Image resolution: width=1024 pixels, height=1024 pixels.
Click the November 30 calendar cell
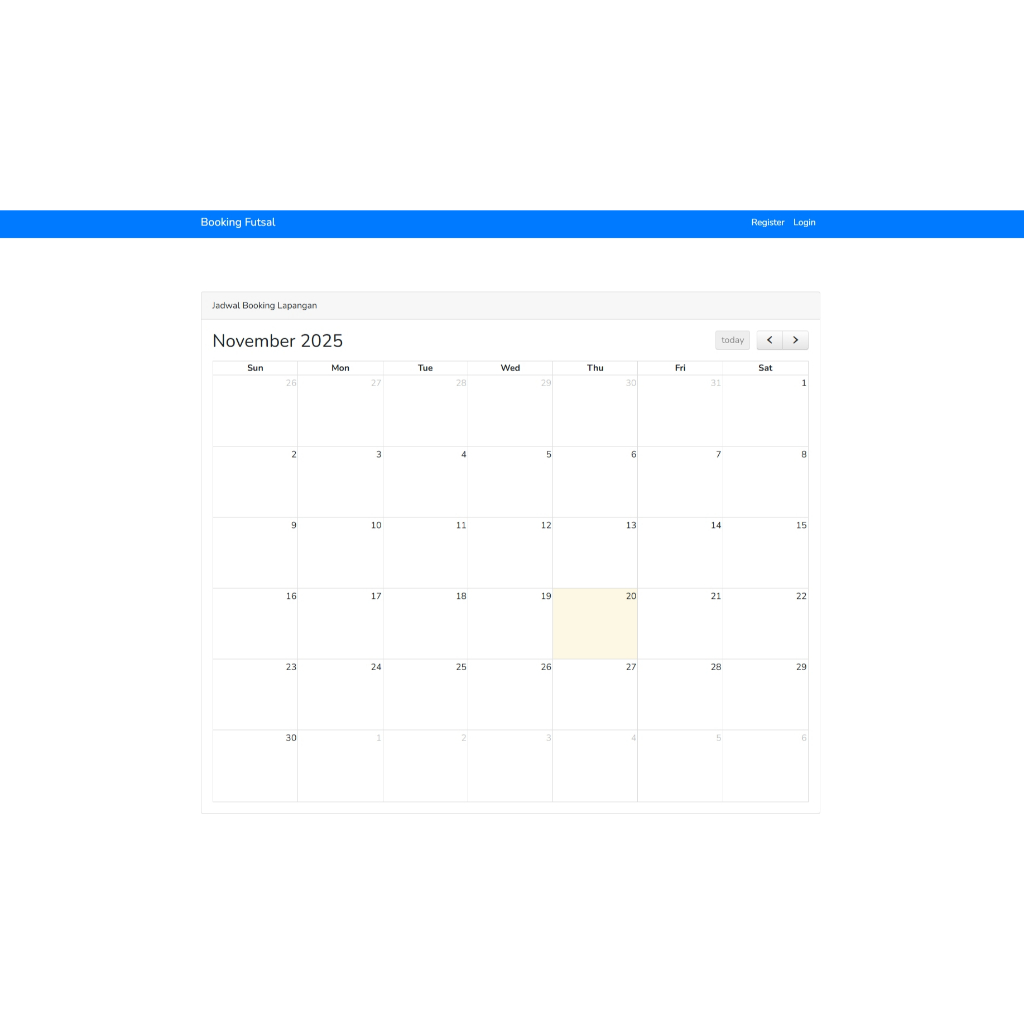tap(255, 765)
